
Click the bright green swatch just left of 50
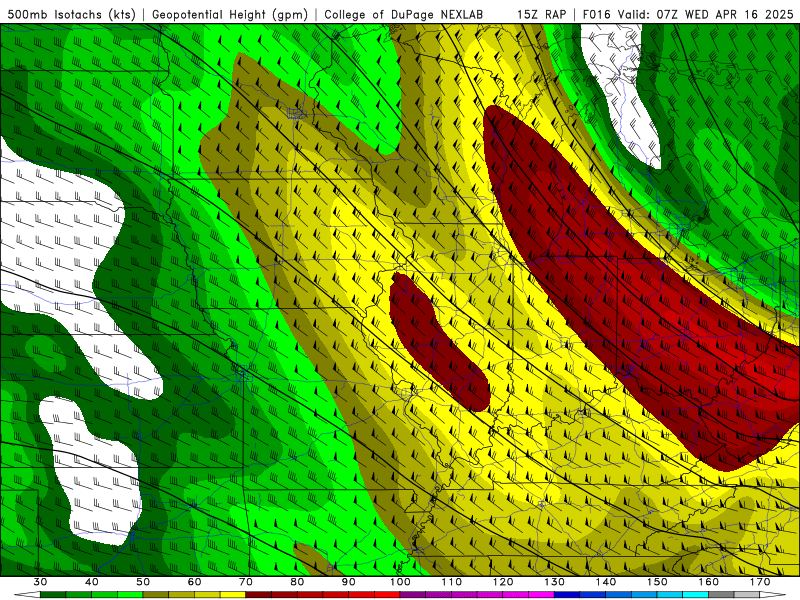[130, 595]
